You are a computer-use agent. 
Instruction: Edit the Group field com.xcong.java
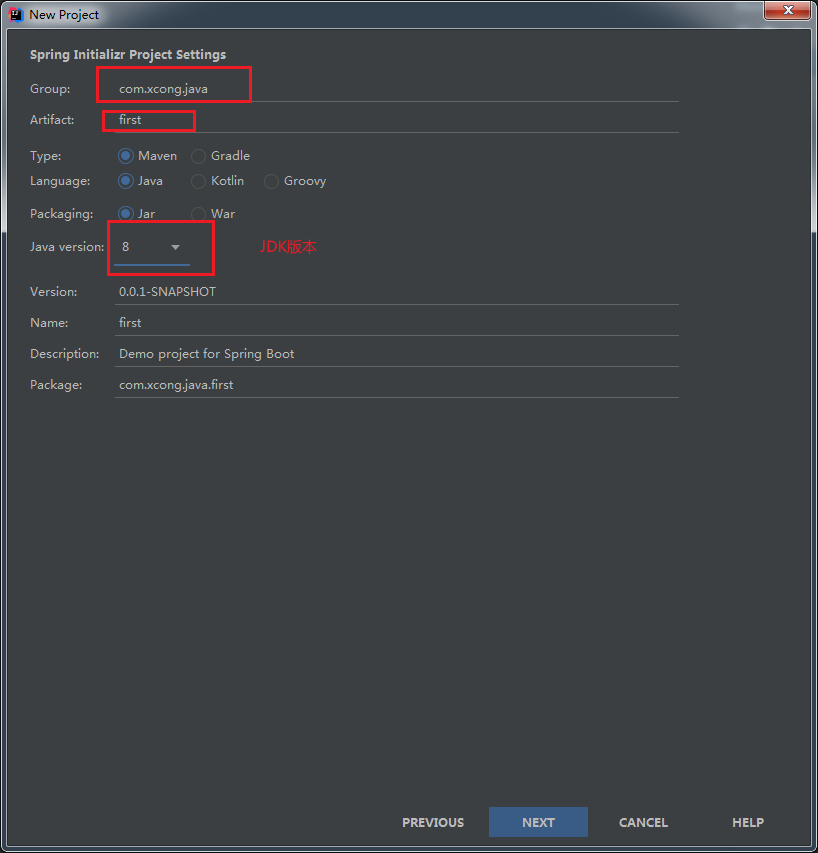point(396,89)
